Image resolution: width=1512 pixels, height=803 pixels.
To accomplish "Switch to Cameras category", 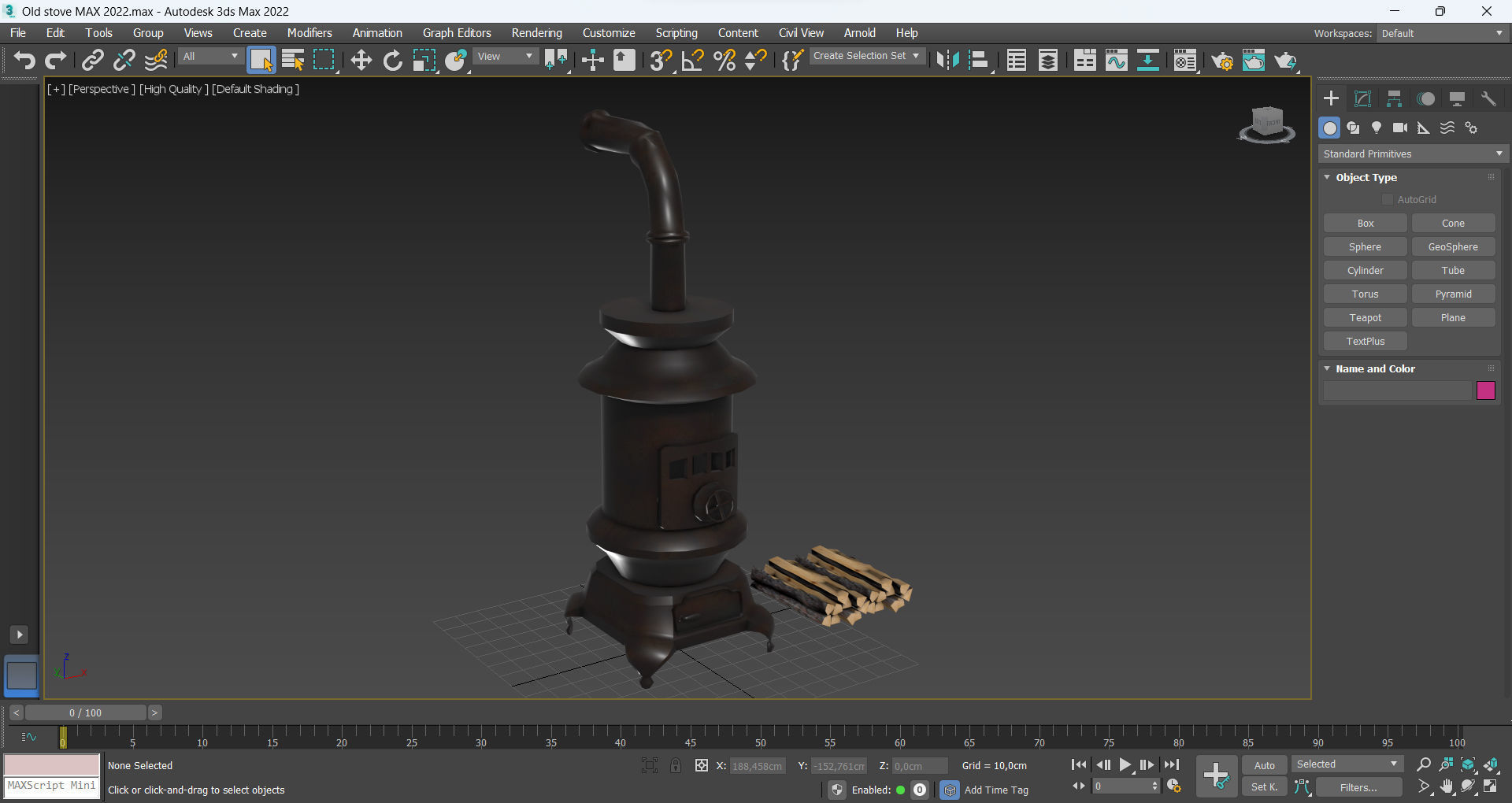I will coord(1400,128).
